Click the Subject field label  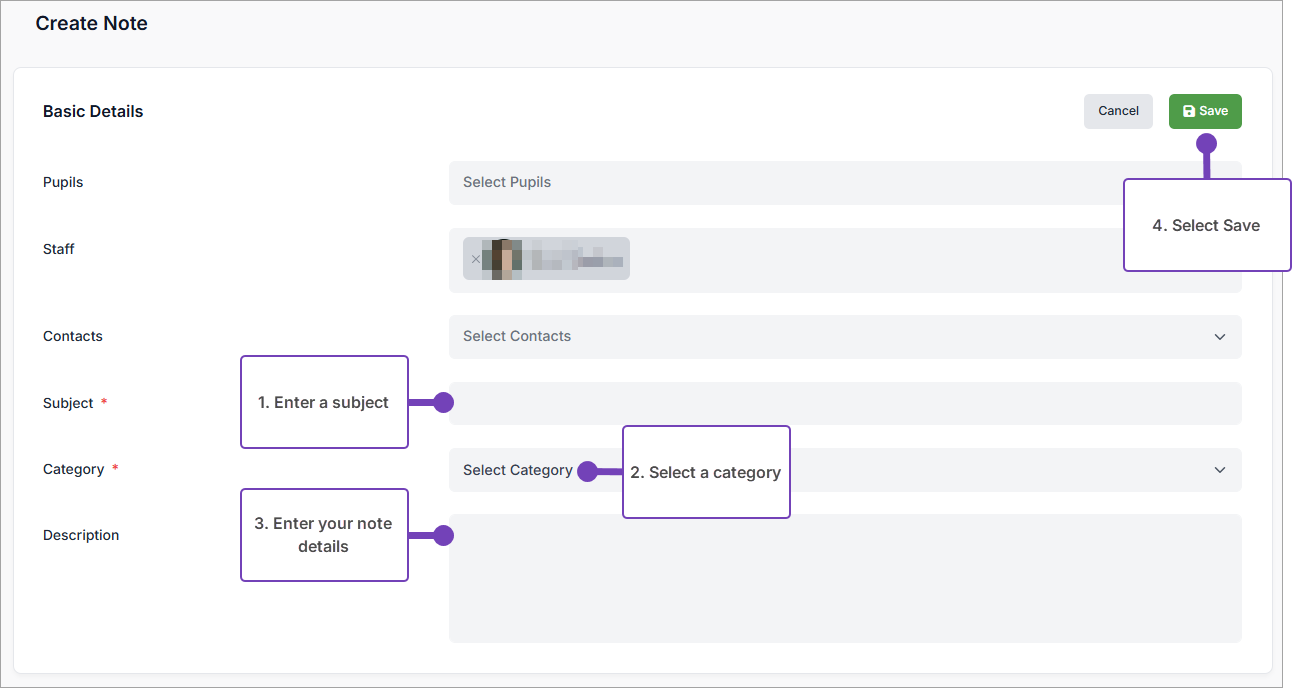[x=68, y=403]
